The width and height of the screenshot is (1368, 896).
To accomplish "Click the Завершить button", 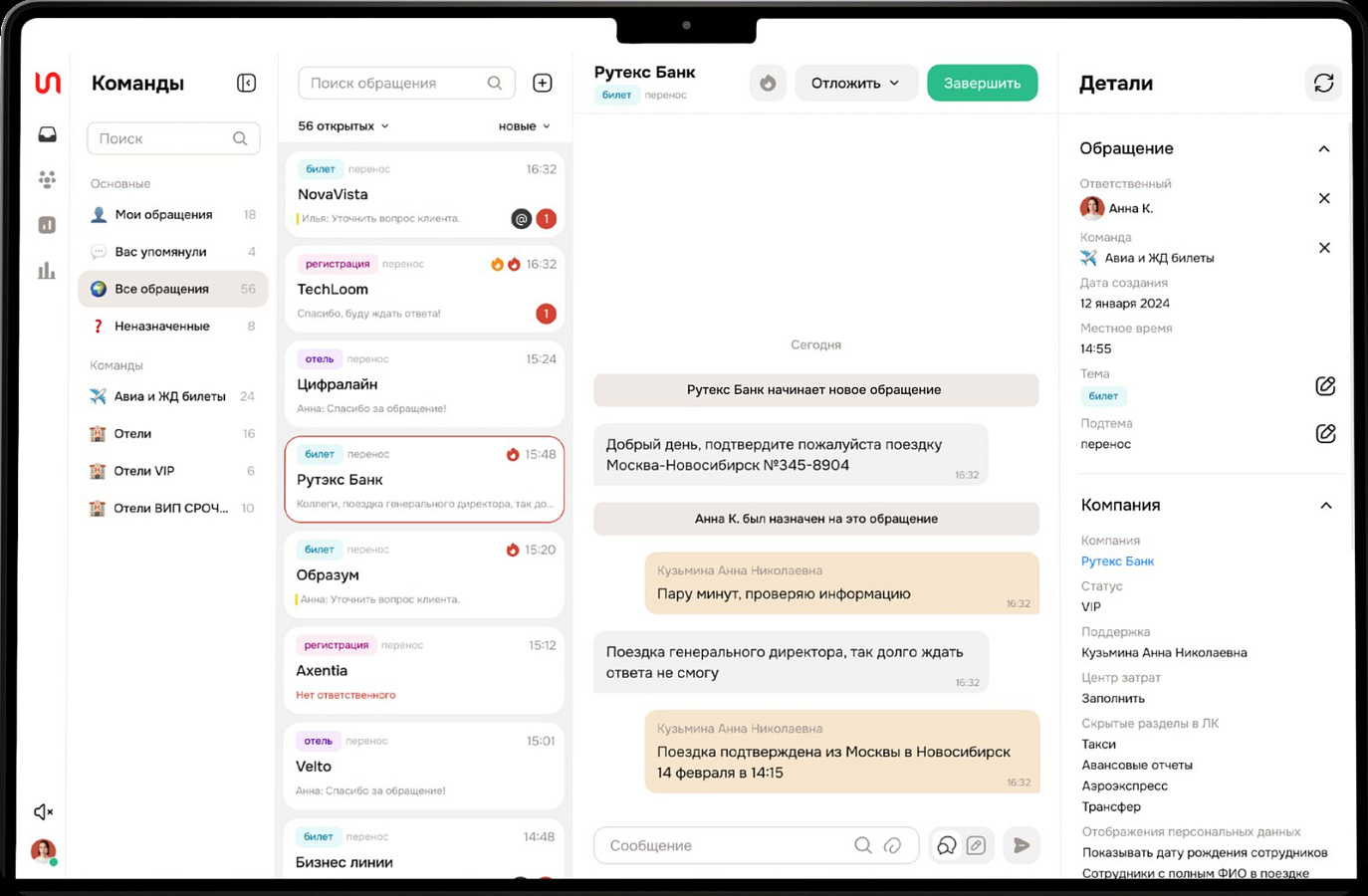I will coord(982,84).
